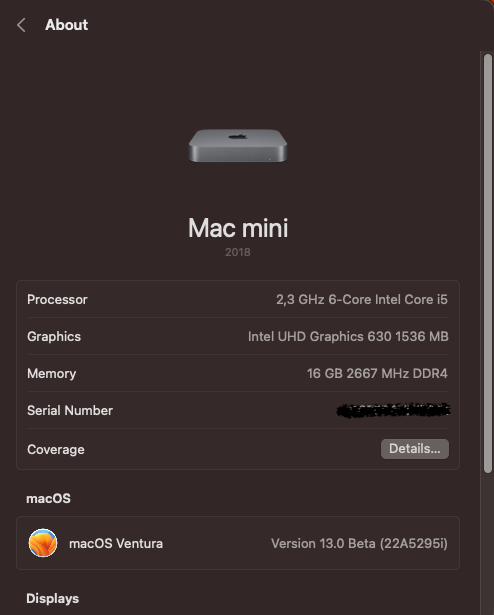Click the vertical scrollbar thumb
The image size is (494, 615).
click(x=488, y=263)
